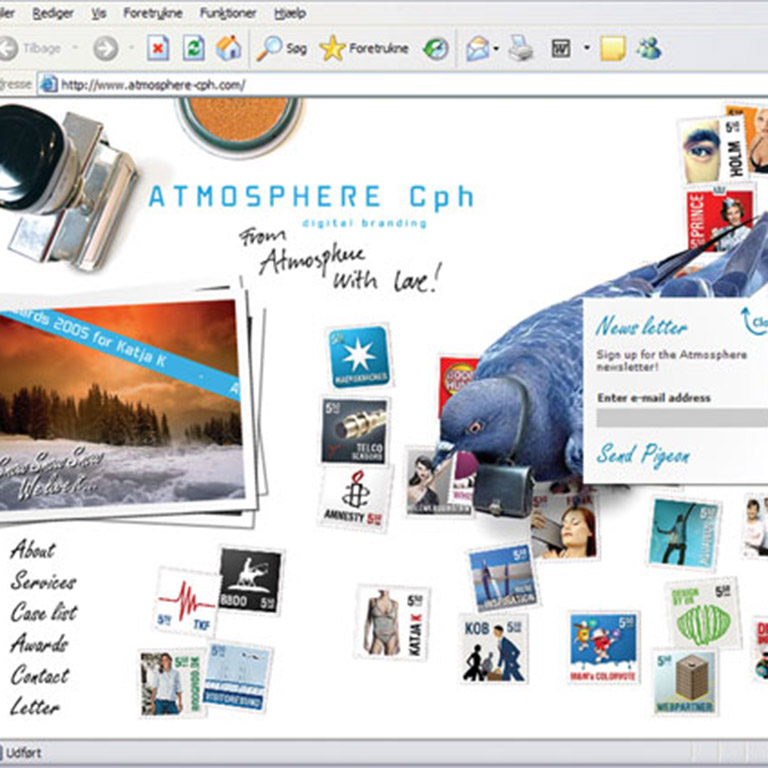Open the yellow note icon in the toolbar
Image resolution: width=768 pixels, height=768 pixels.
(612, 47)
